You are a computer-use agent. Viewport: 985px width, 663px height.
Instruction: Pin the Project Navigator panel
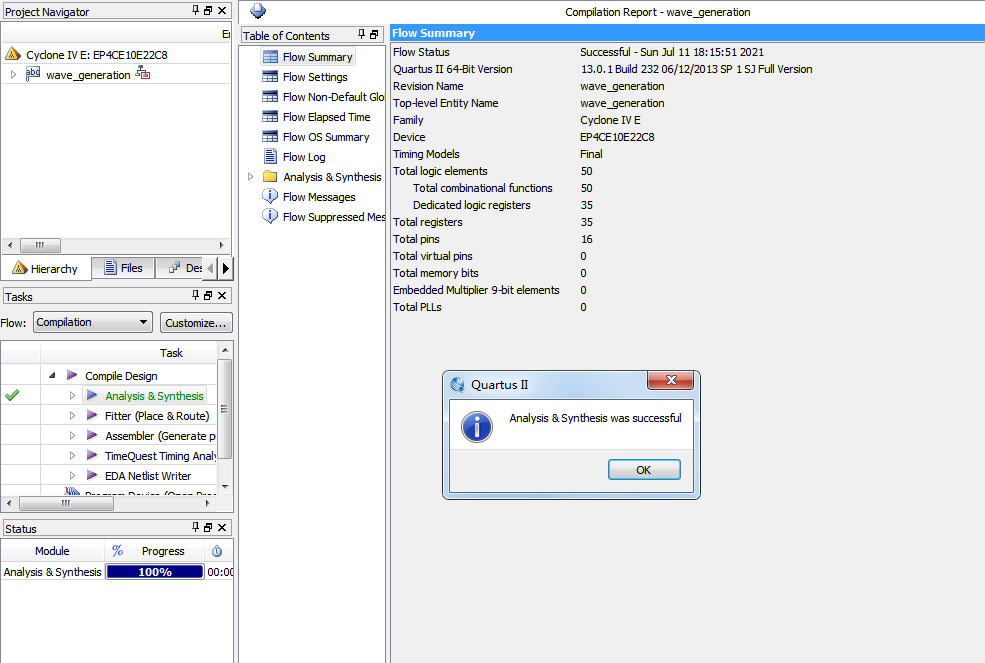195,10
